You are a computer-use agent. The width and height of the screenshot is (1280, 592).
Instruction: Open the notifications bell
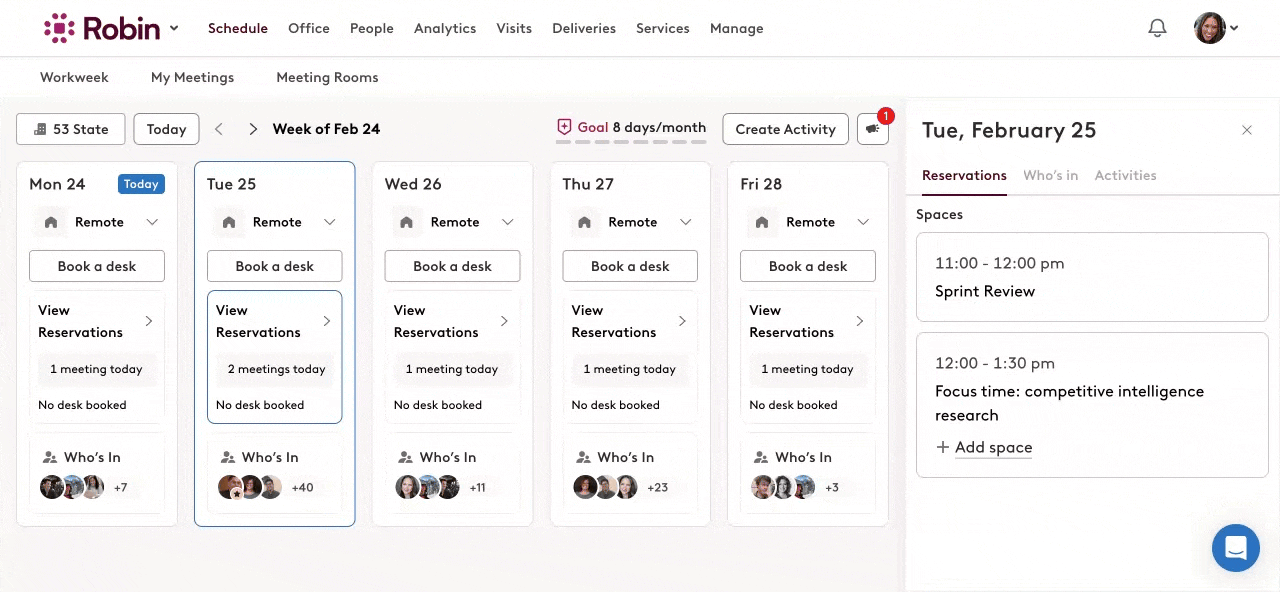coord(1157,29)
